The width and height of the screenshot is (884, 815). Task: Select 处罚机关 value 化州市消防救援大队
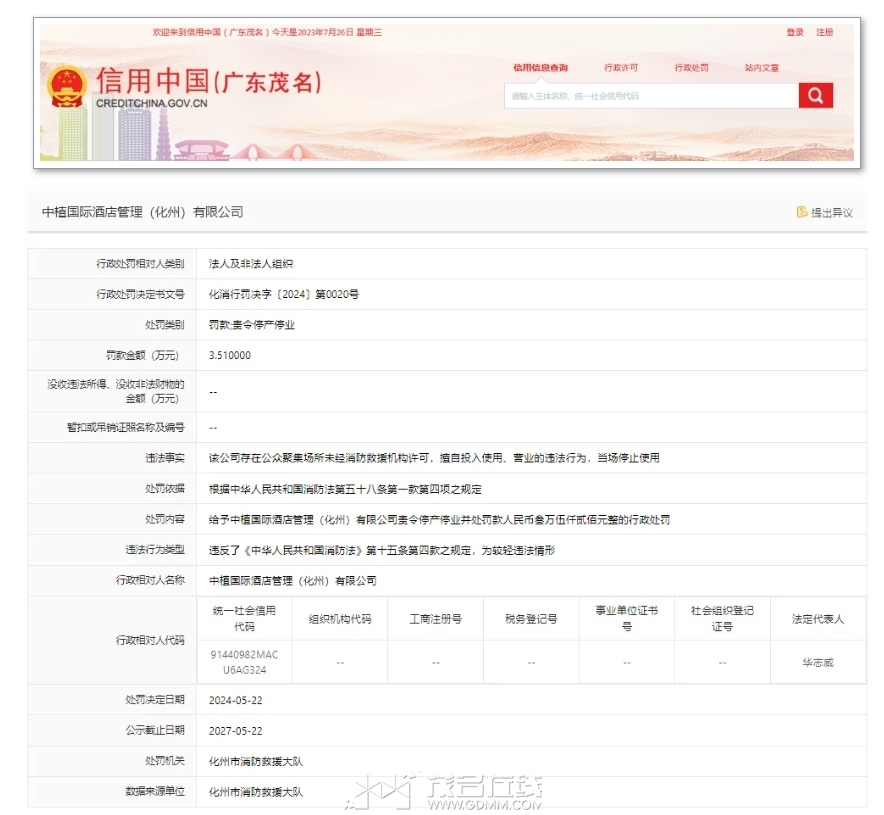pyautogui.click(x=256, y=761)
